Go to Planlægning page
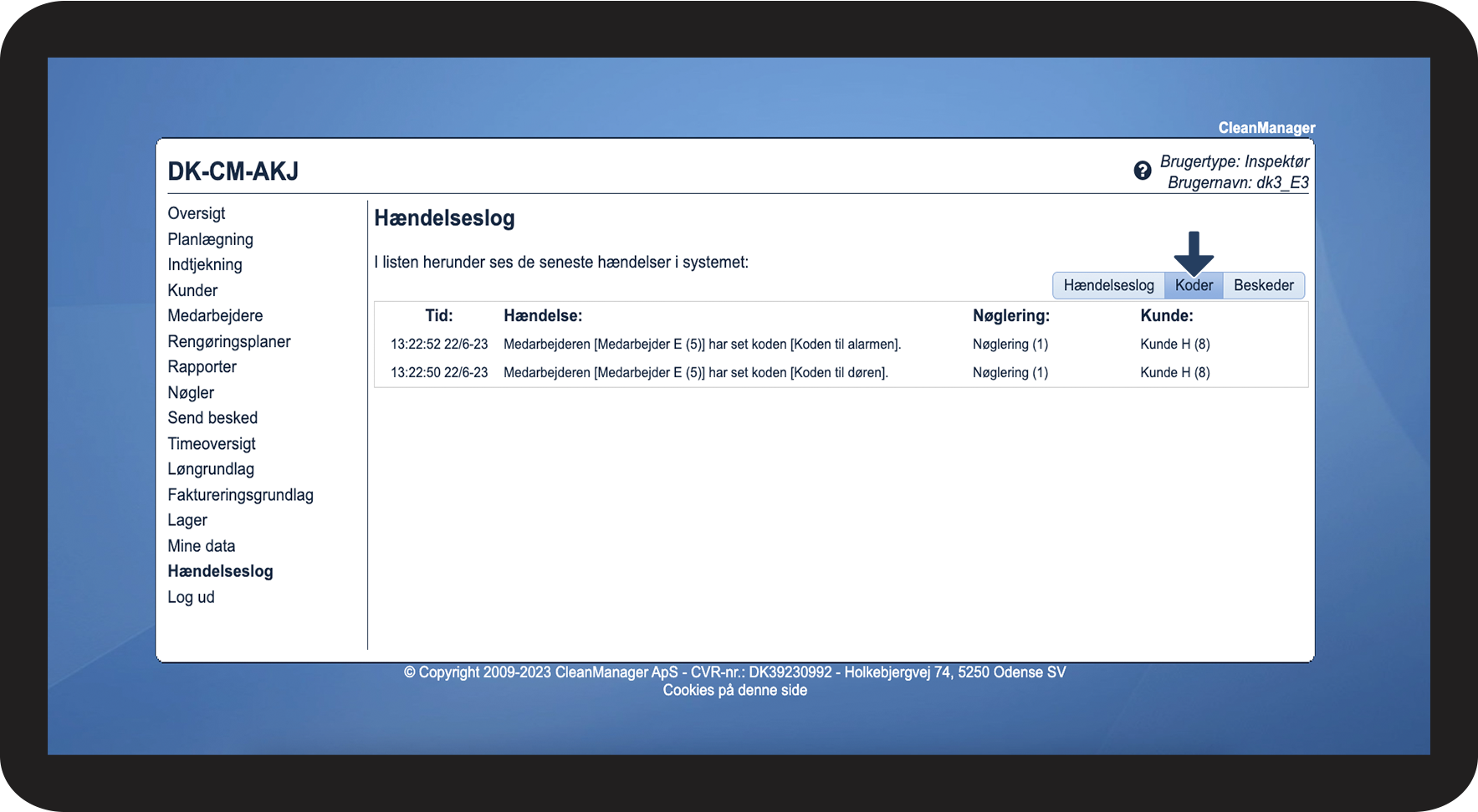Image resolution: width=1478 pixels, height=812 pixels. [210, 239]
